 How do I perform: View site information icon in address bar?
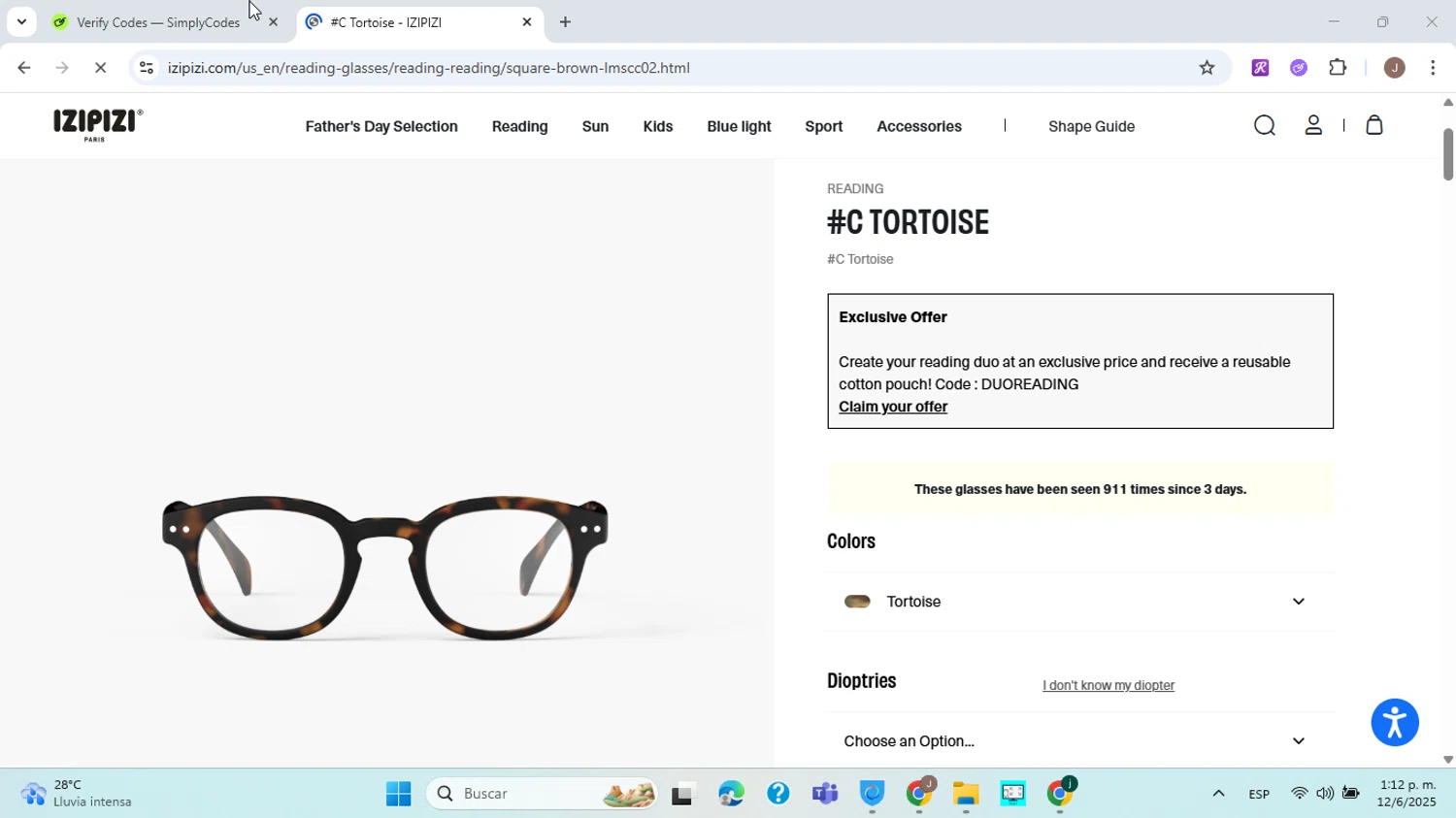147,68
